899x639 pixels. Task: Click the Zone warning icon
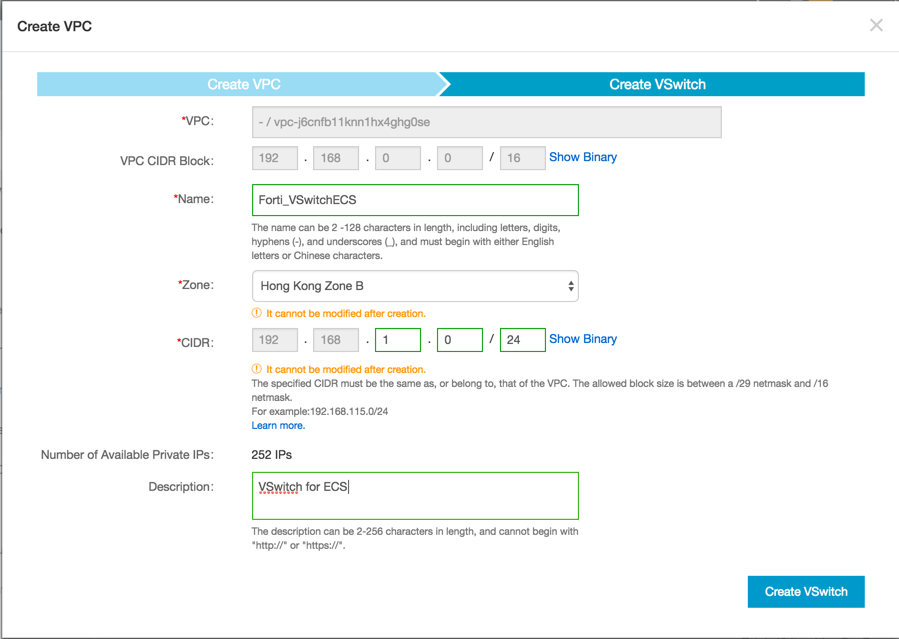(256, 313)
